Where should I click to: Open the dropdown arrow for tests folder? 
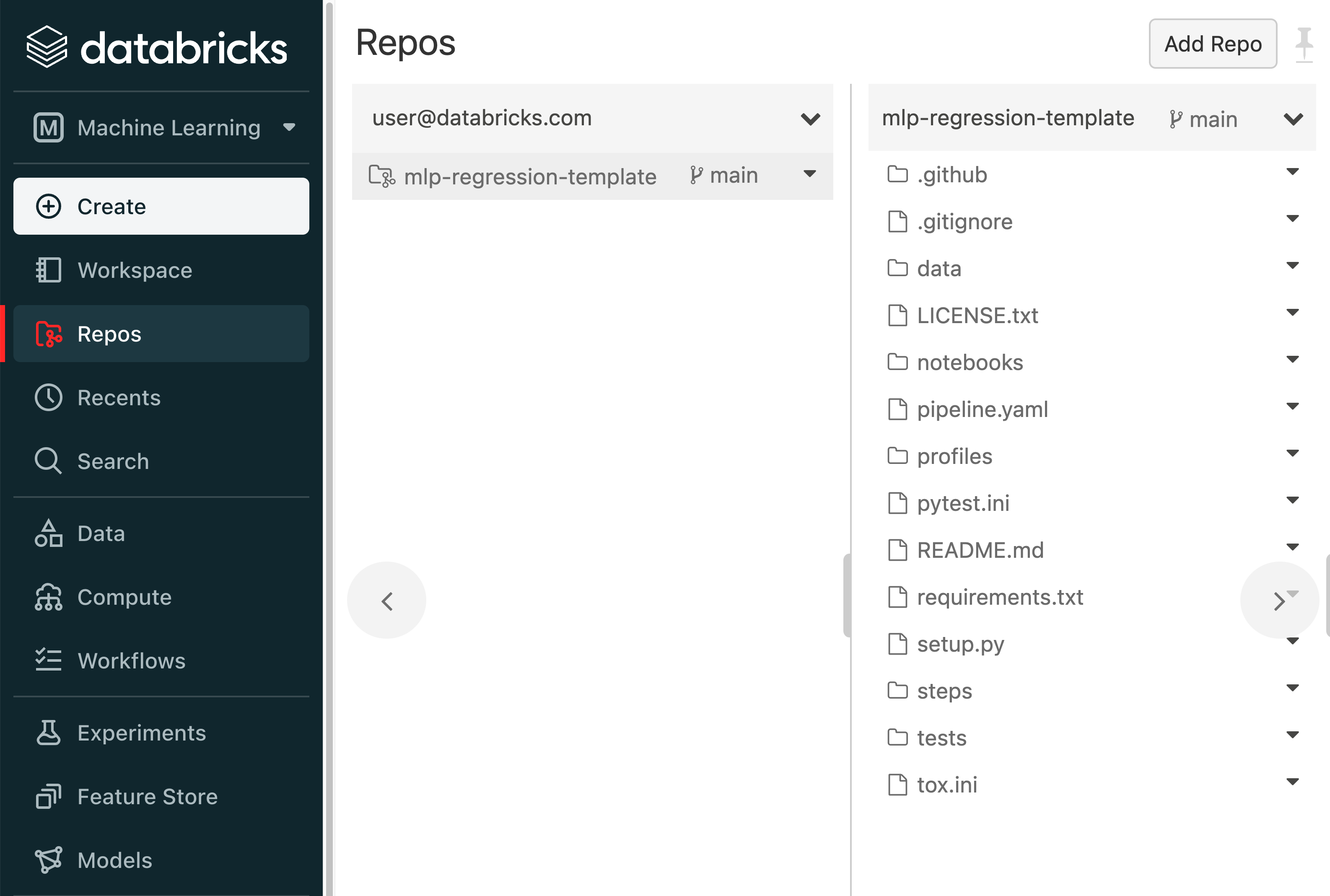coord(1292,735)
